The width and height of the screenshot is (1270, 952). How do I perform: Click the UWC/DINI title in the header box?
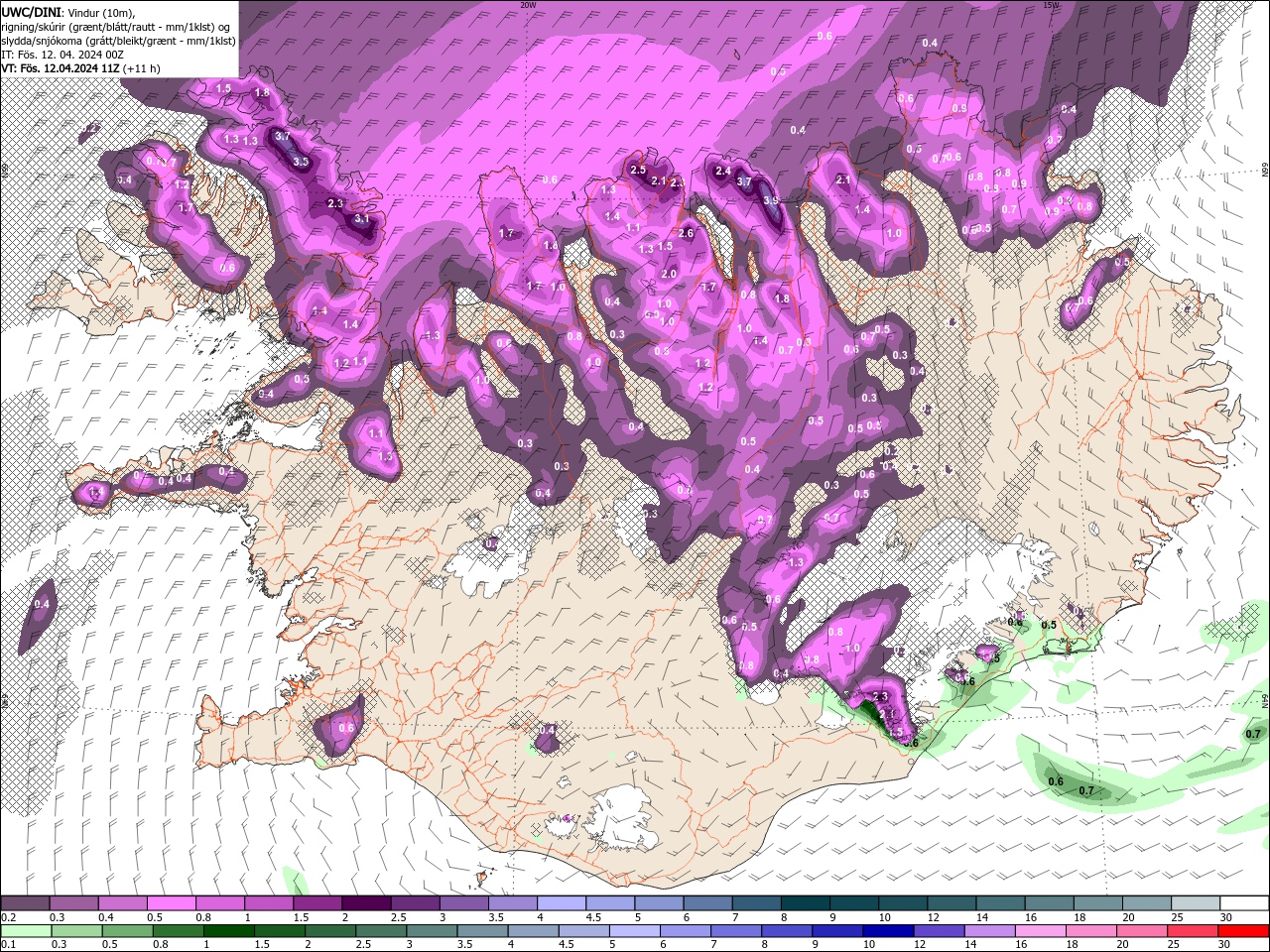[30, 11]
